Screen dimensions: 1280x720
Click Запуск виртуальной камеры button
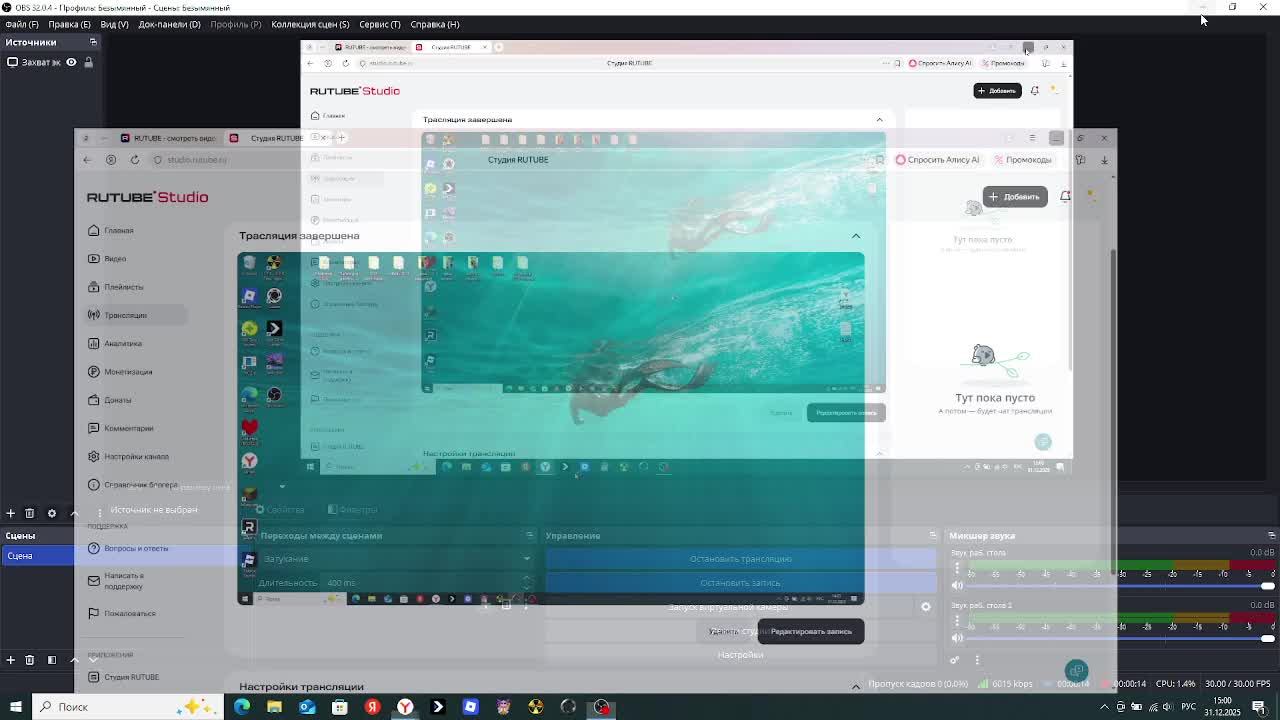point(728,607)
